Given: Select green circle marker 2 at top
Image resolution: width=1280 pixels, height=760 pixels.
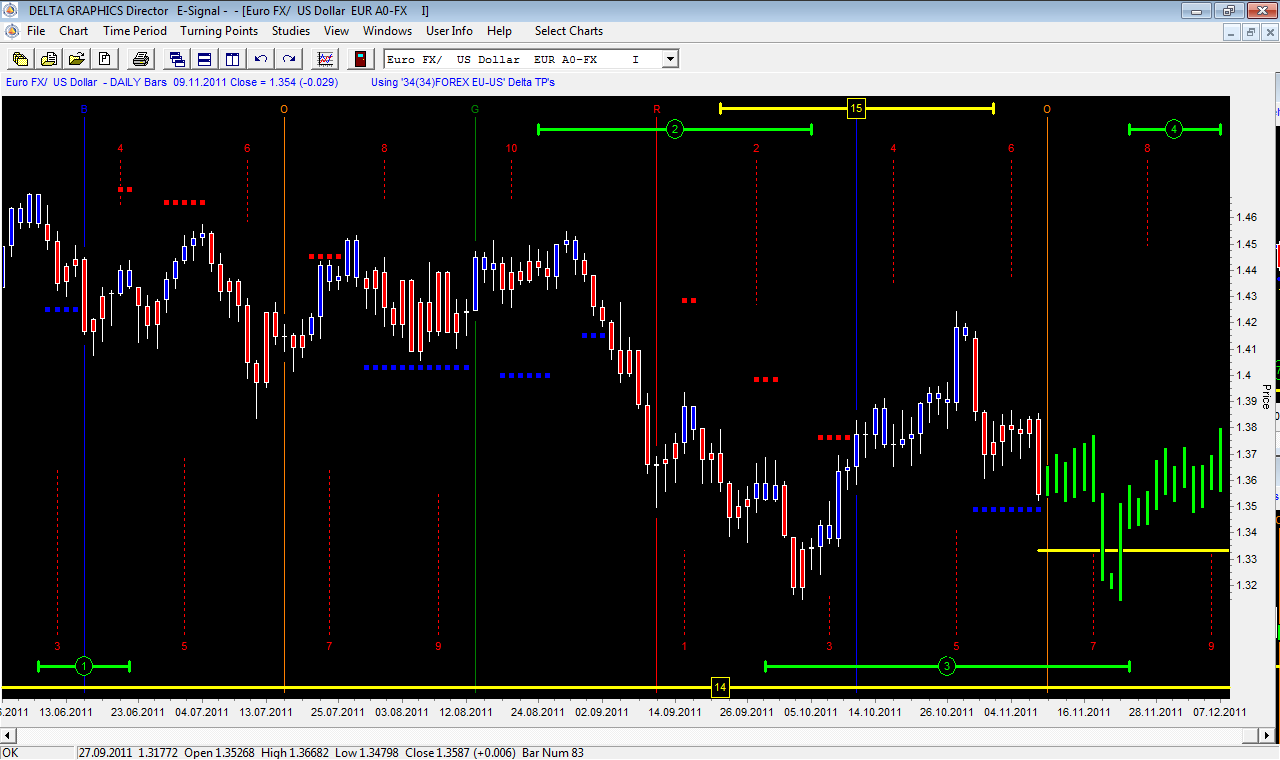Looking at the screenshot, I should [675, 129].
